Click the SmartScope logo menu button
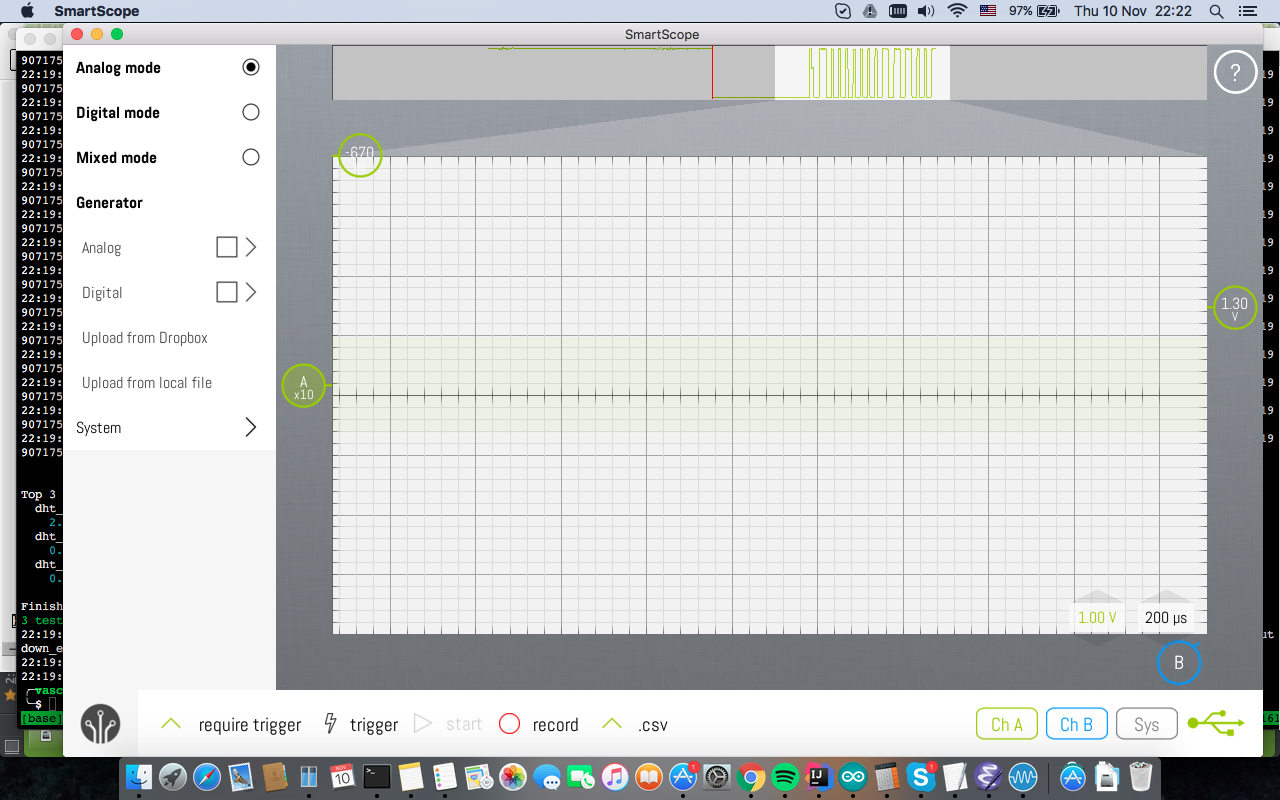The height and width of the screenshot is (800, 1280). pyautogui.click(x=101, y=724)
